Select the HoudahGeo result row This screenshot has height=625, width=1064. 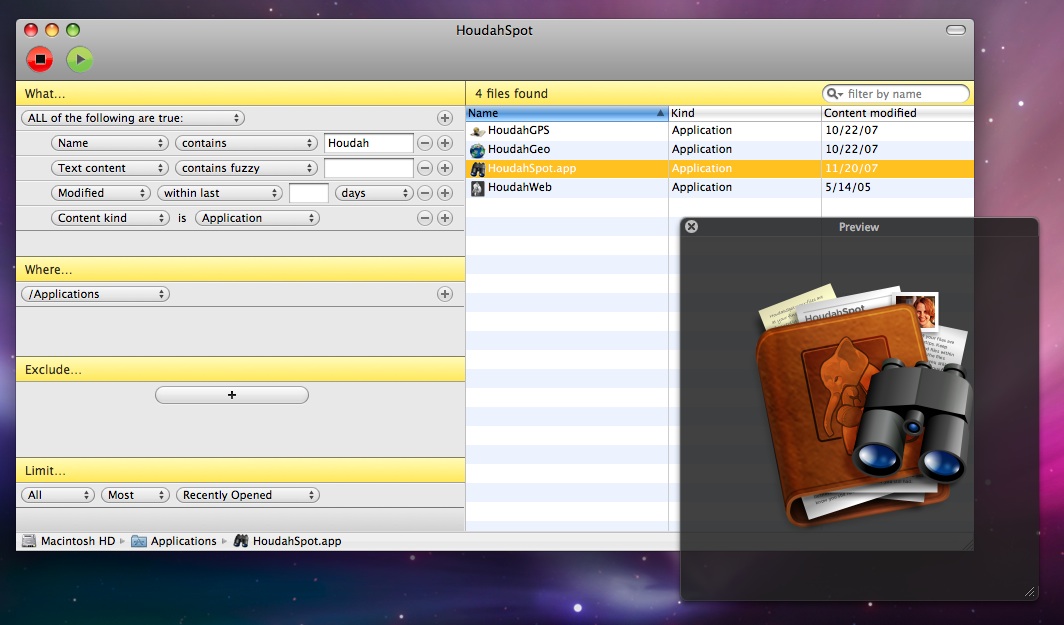720,149
